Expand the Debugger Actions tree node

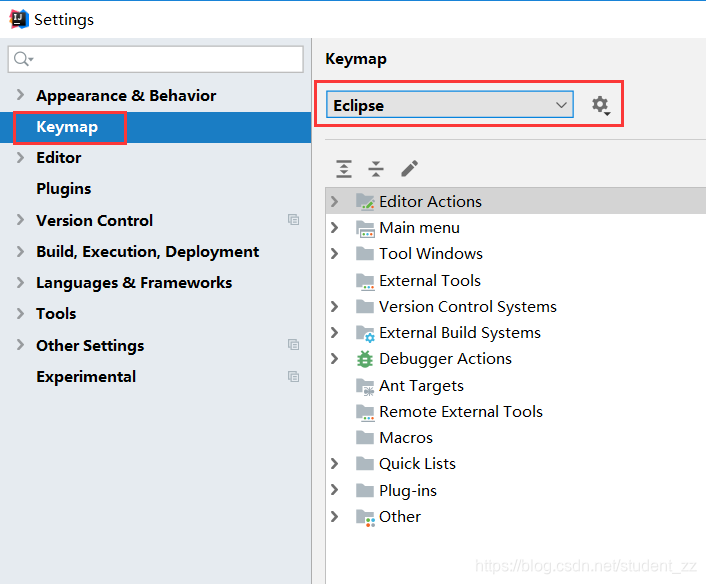point(334,359)
